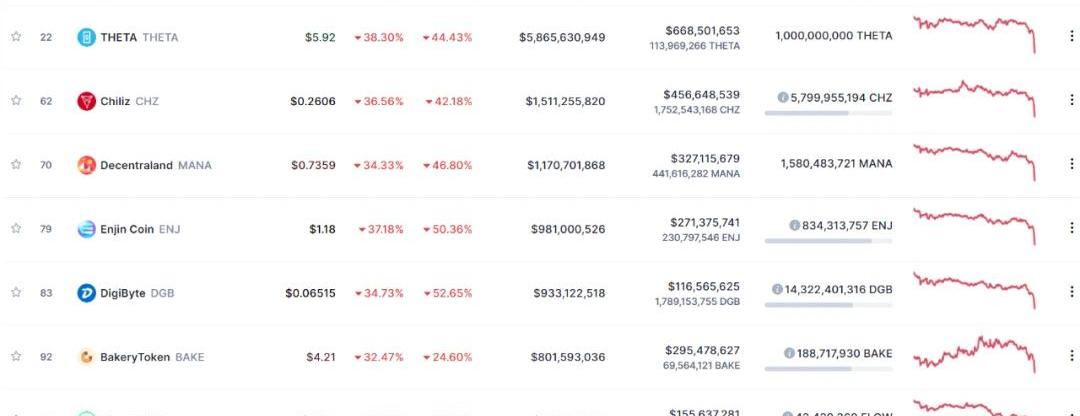1080x416 pixels.
Task: Click the THETA coin logo
Action: click(86, 37)
